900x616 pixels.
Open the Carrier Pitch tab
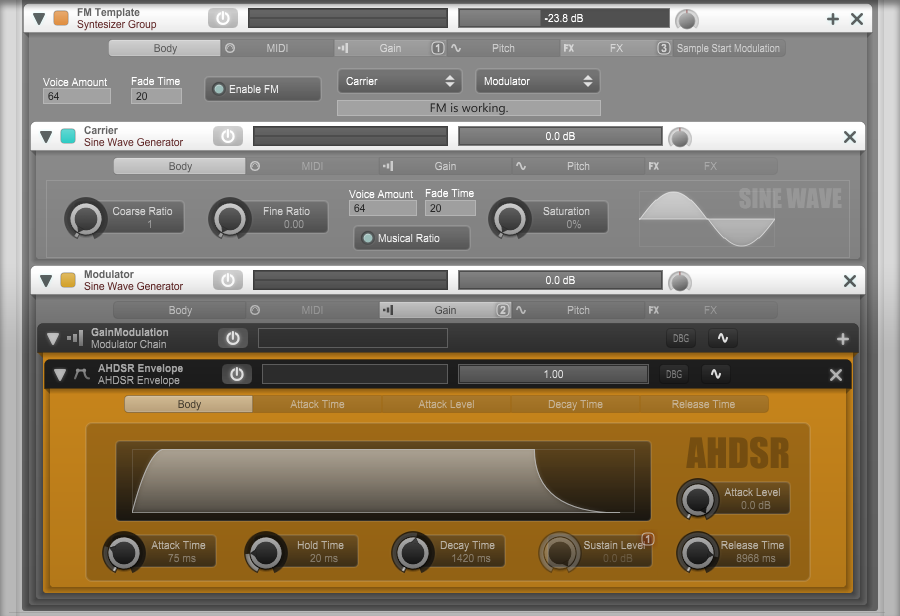coord(578,166)
